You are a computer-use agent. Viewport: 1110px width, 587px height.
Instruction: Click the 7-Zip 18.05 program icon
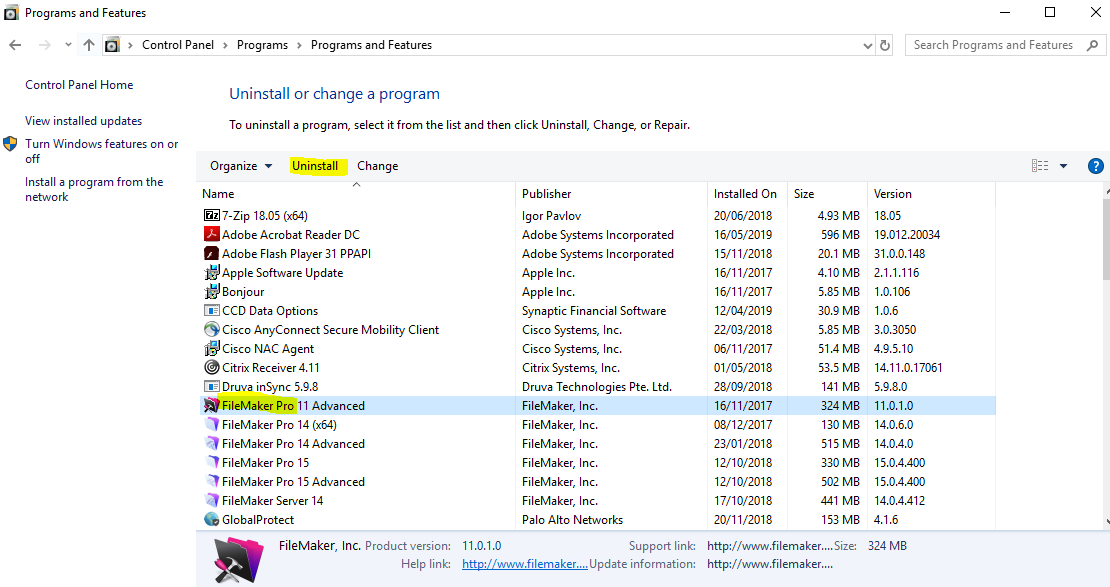(x=212, y=215)
